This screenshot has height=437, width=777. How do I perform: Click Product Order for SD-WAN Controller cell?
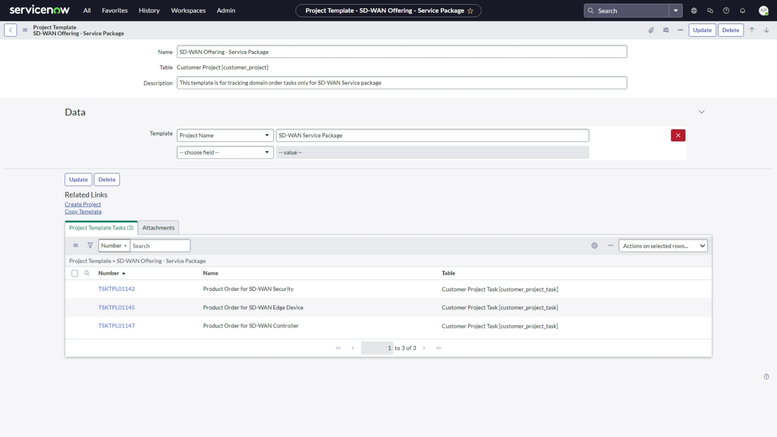click(251, 326)
